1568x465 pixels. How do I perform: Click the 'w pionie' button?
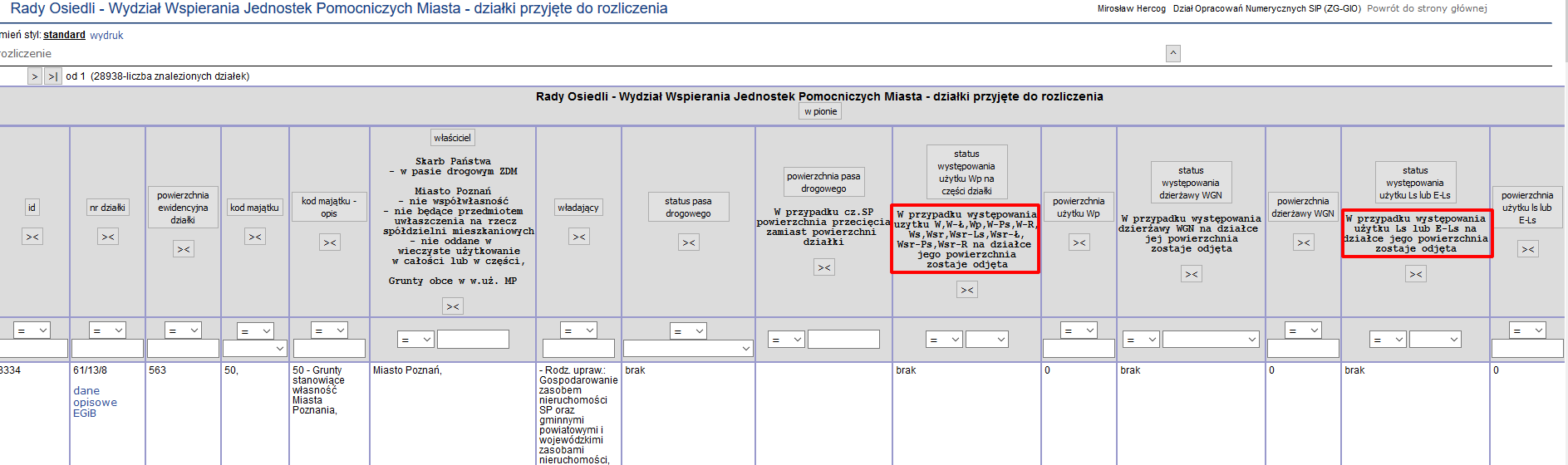(821, 111)
